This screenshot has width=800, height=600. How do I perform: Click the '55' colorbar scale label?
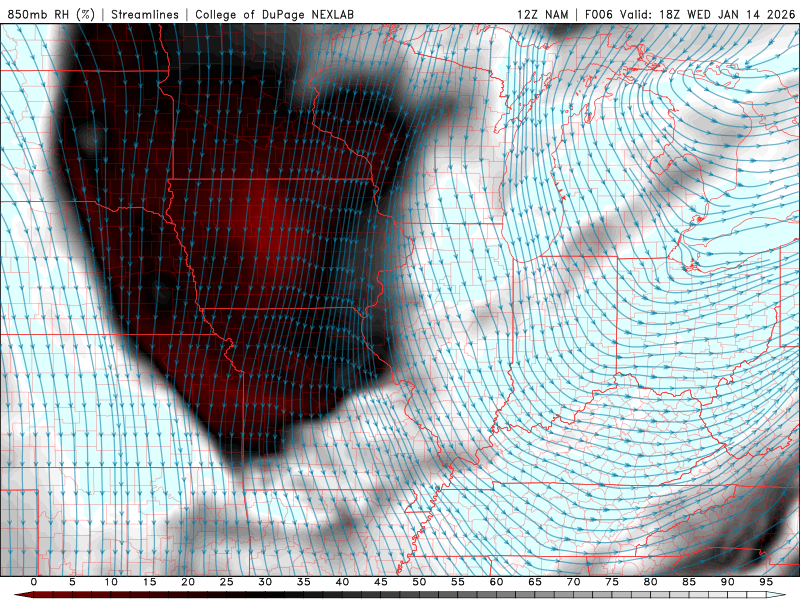coord(458,582)
